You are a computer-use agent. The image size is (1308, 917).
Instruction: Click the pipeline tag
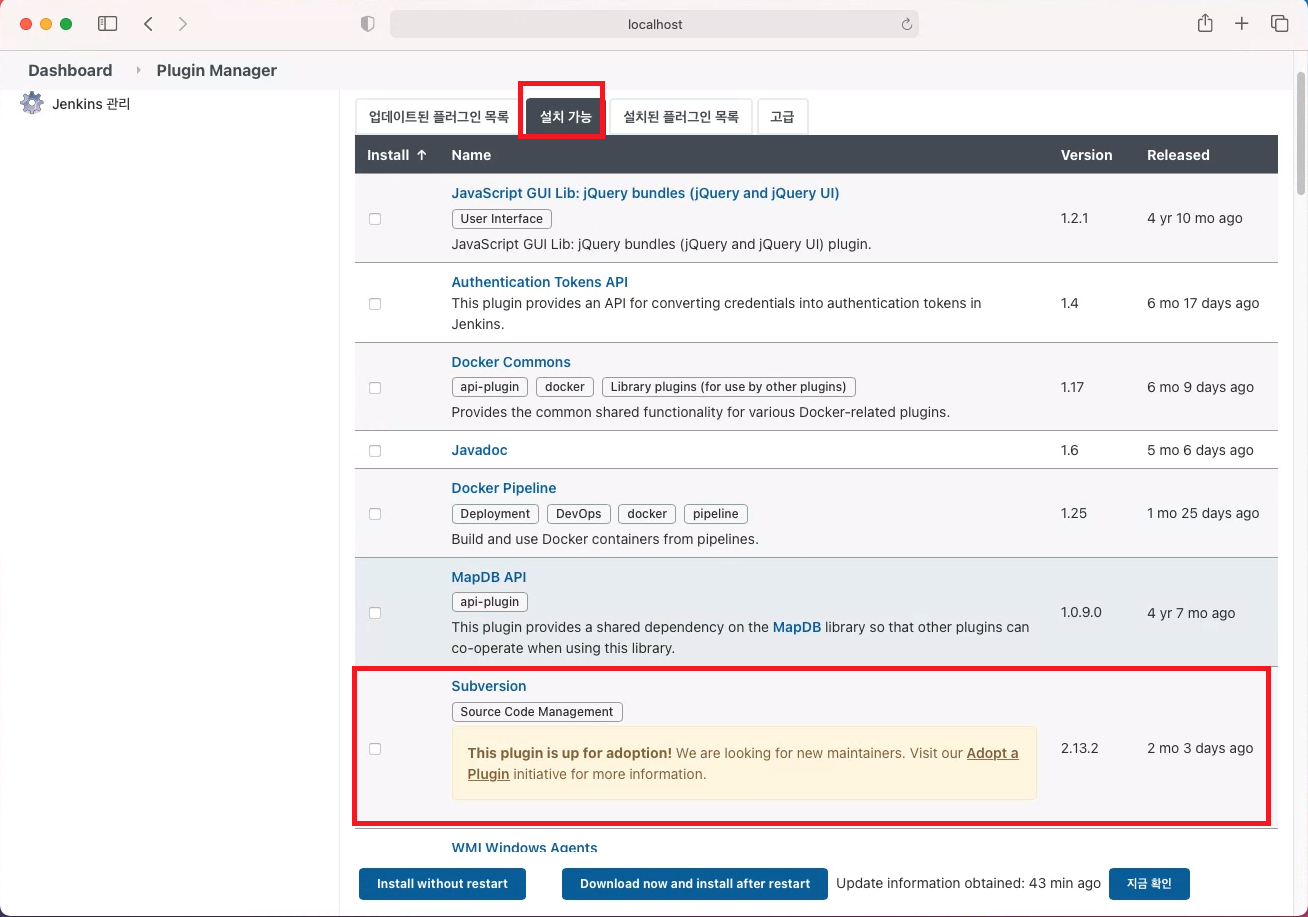pyautogui.click(x=716, y=514)
